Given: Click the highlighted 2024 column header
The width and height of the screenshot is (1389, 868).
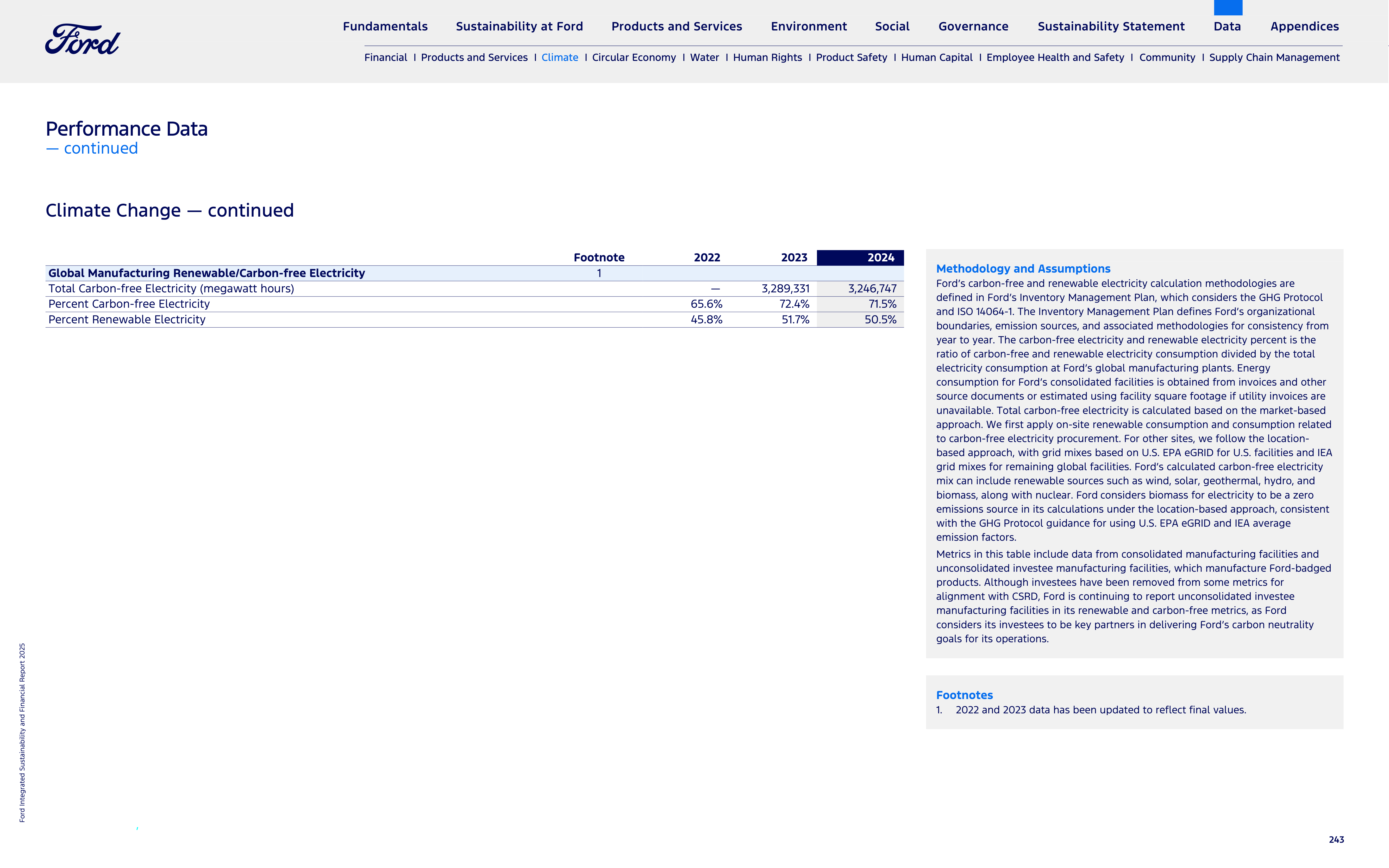Looking at the screenshot, I should click(860, 258).
